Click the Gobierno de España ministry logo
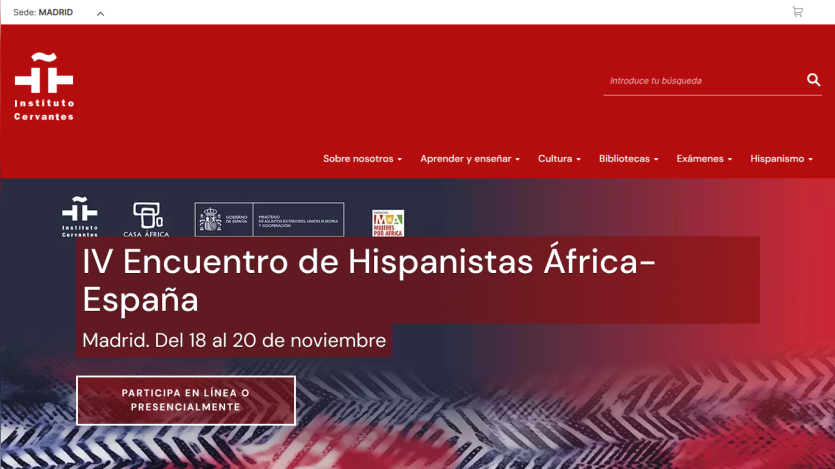Image resolution: width=835 pixels, height=469 pixels. click(269, 219)
